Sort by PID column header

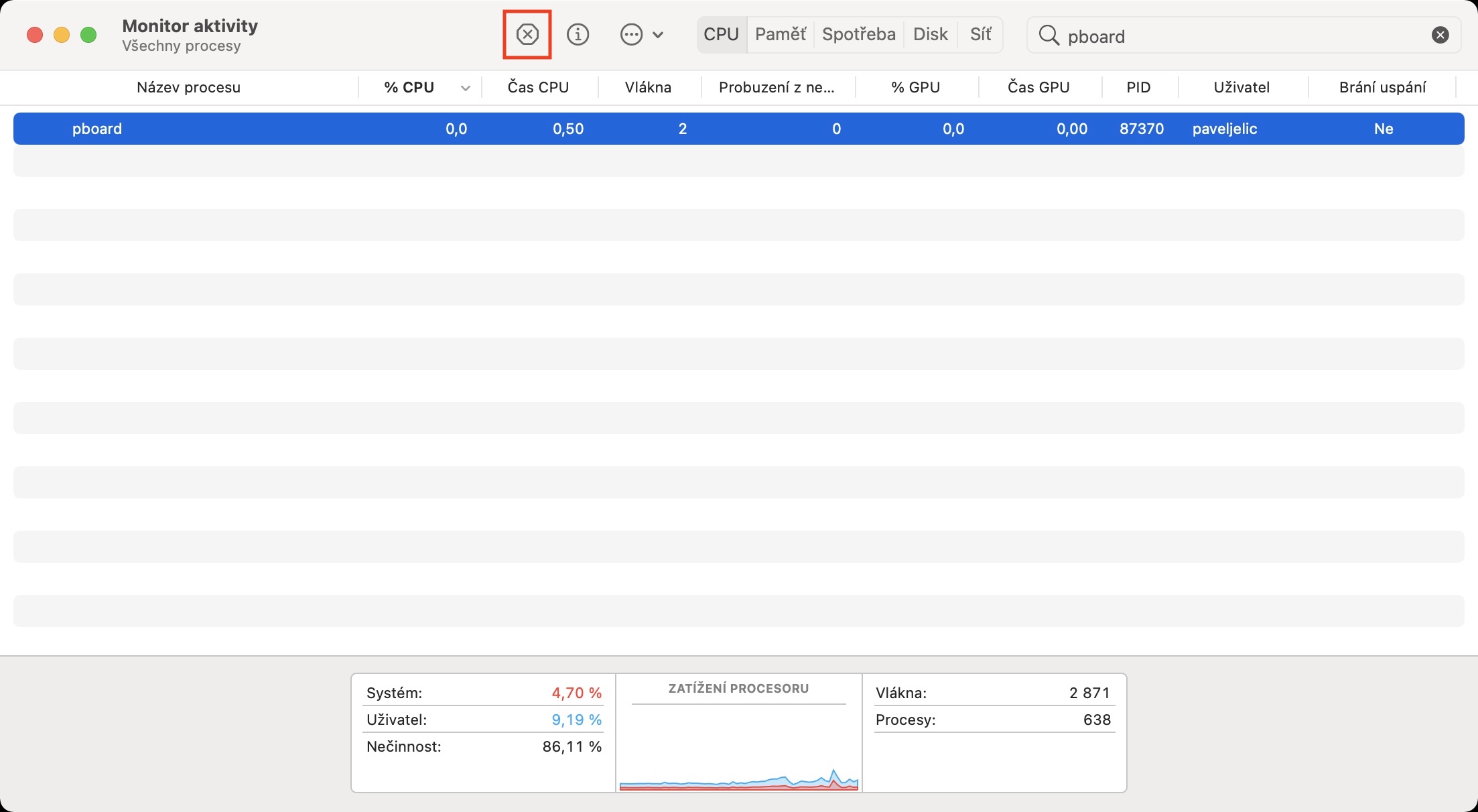click(1138, 87)
